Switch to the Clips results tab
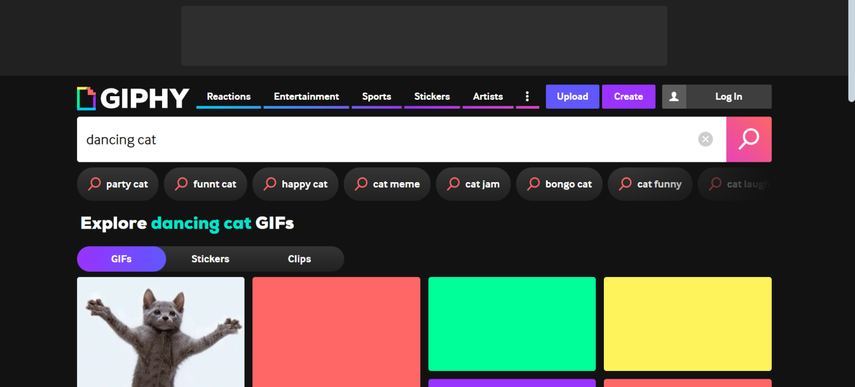855x387 pixels. (299, 259)
